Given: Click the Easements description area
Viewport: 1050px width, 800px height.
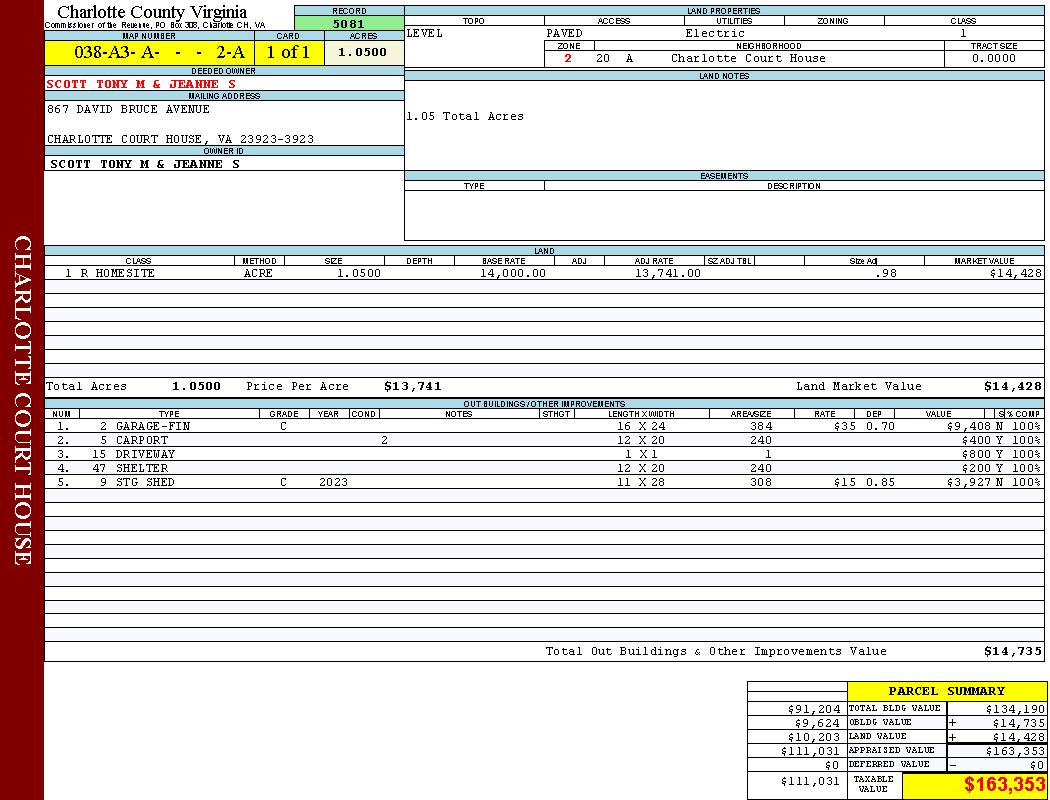Looking at the screenshot, I should tap(794, 215).
